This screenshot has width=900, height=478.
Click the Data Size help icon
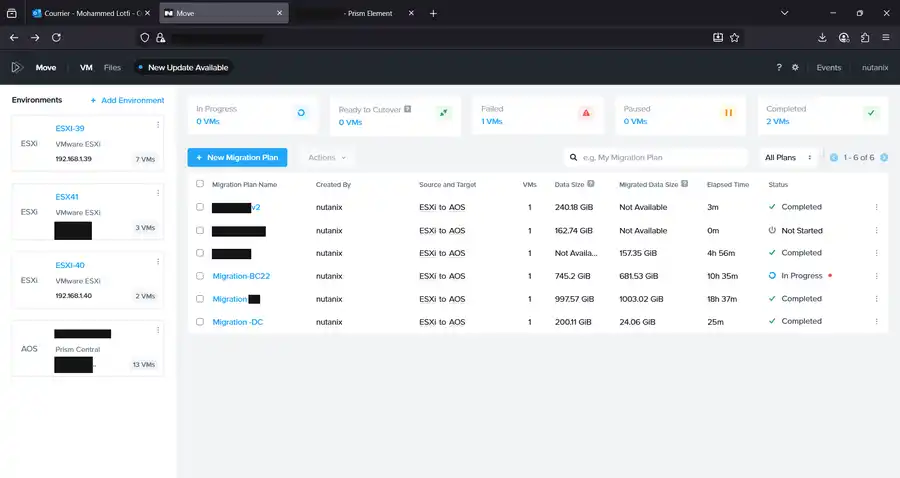591,184
